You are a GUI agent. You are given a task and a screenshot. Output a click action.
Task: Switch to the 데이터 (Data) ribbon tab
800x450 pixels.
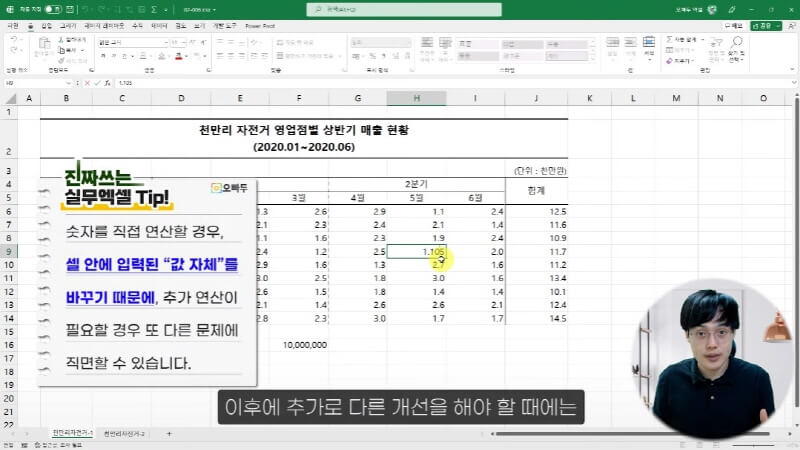tap(159, 26)
